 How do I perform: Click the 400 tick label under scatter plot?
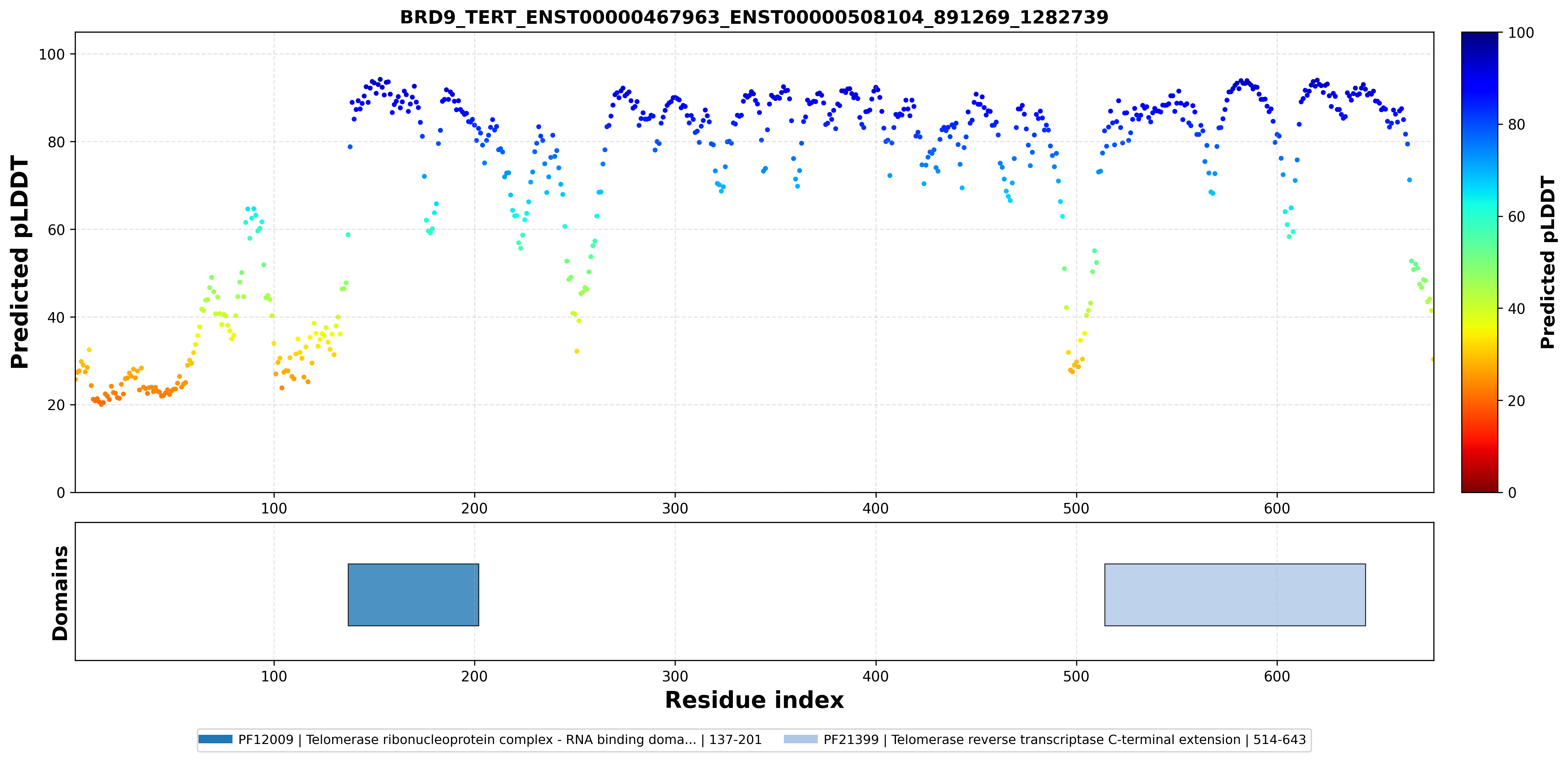point(876,508)
